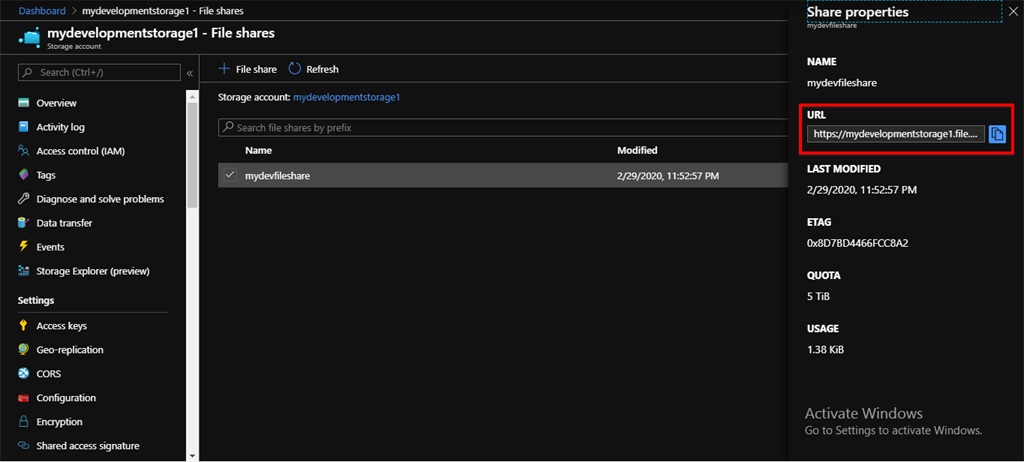Screen dimensions: 1024x462
Task: Click the Access keys key icon
Action: [24, 325]
